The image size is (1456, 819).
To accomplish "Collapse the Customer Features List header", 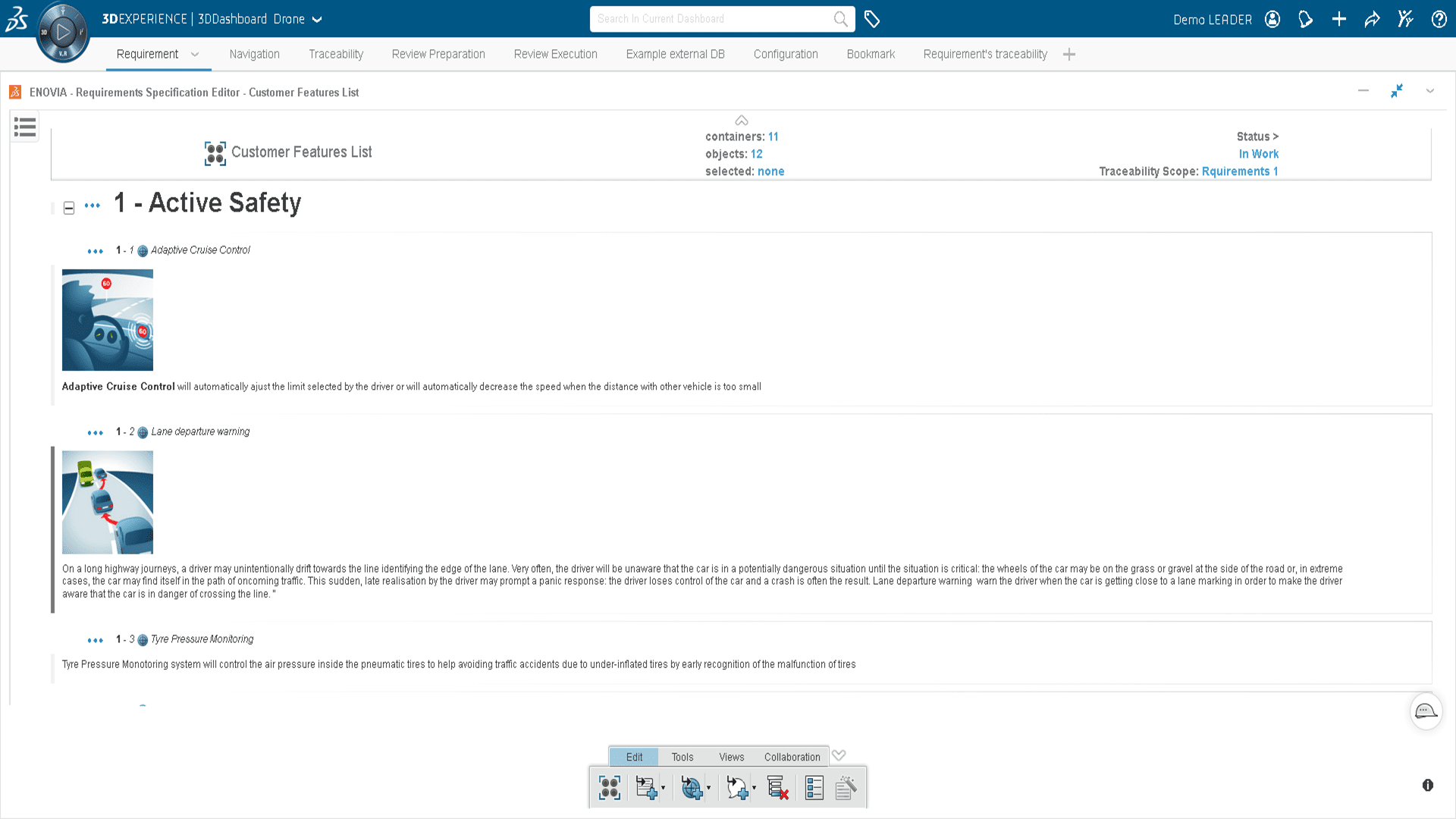I will pyautogui.click(x=741, y=121).
